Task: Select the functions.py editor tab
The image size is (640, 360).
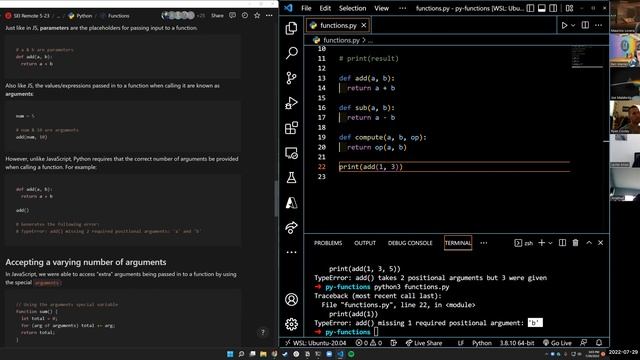Action: pos(338,25)
